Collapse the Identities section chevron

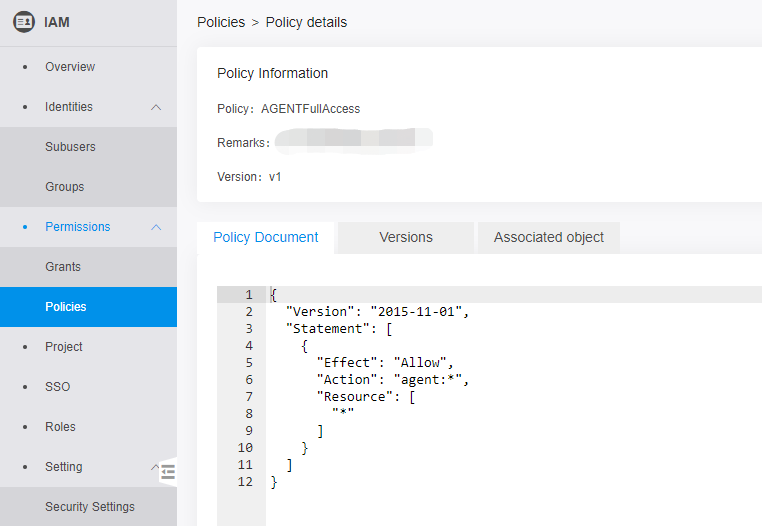[x=156, y=107]
